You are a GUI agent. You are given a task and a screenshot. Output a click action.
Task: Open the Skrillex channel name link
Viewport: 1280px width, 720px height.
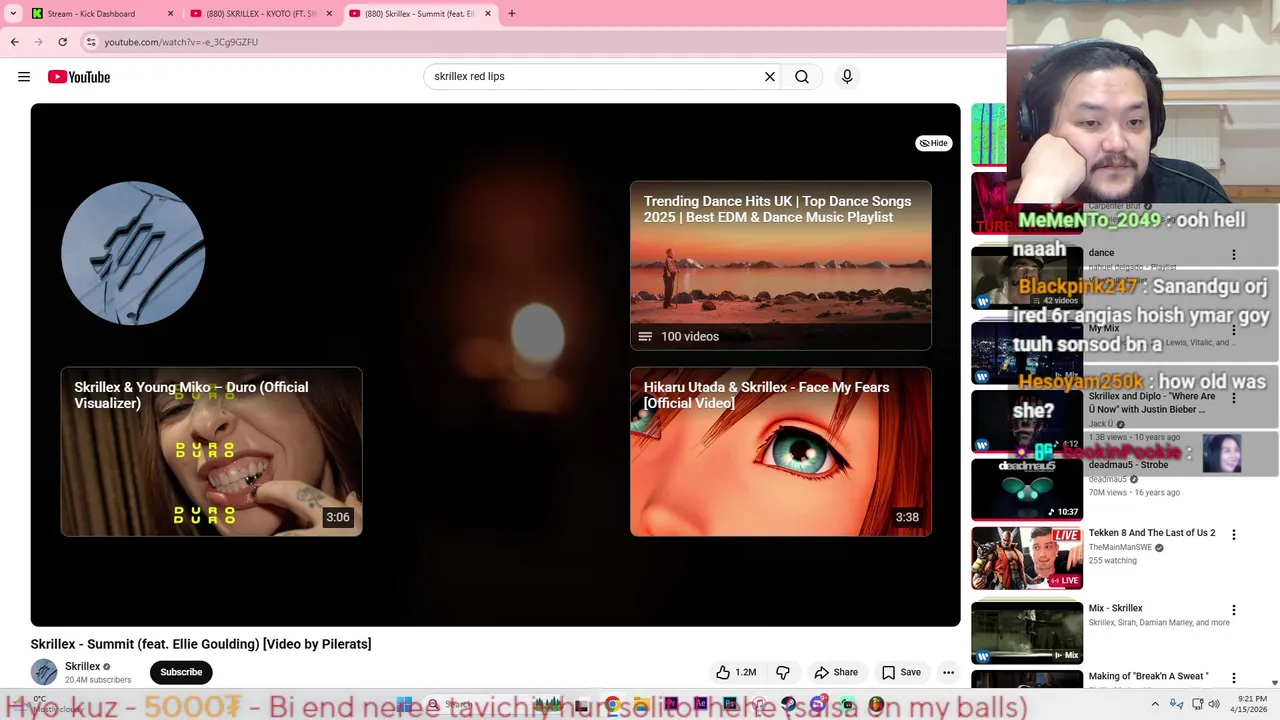pyautogui.click(x=82, y=666)
